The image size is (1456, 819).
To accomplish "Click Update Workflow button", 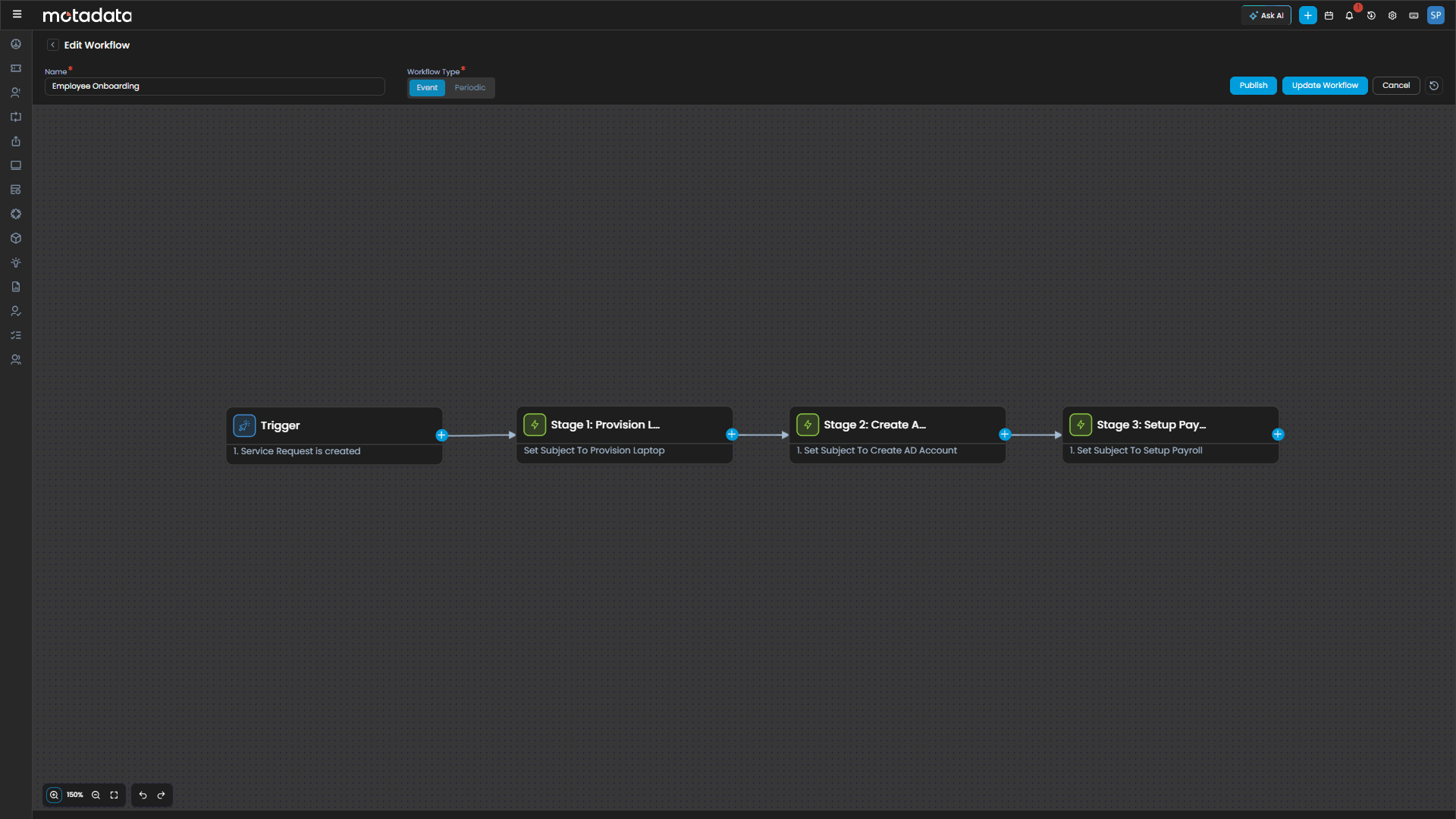I will click(1324, 86).
